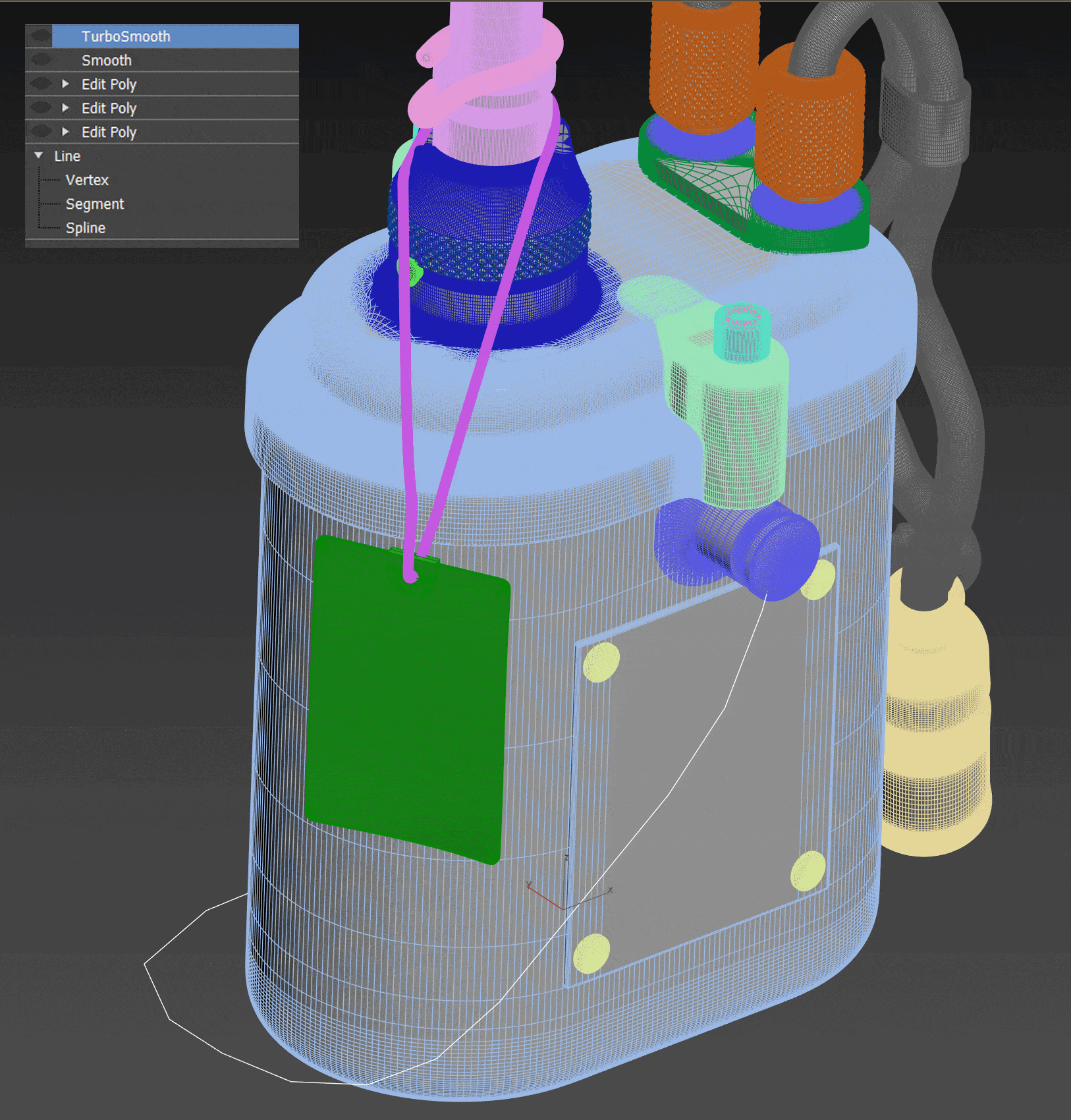Toggle eye icon of Edit Poly above Line

(40, 132)
